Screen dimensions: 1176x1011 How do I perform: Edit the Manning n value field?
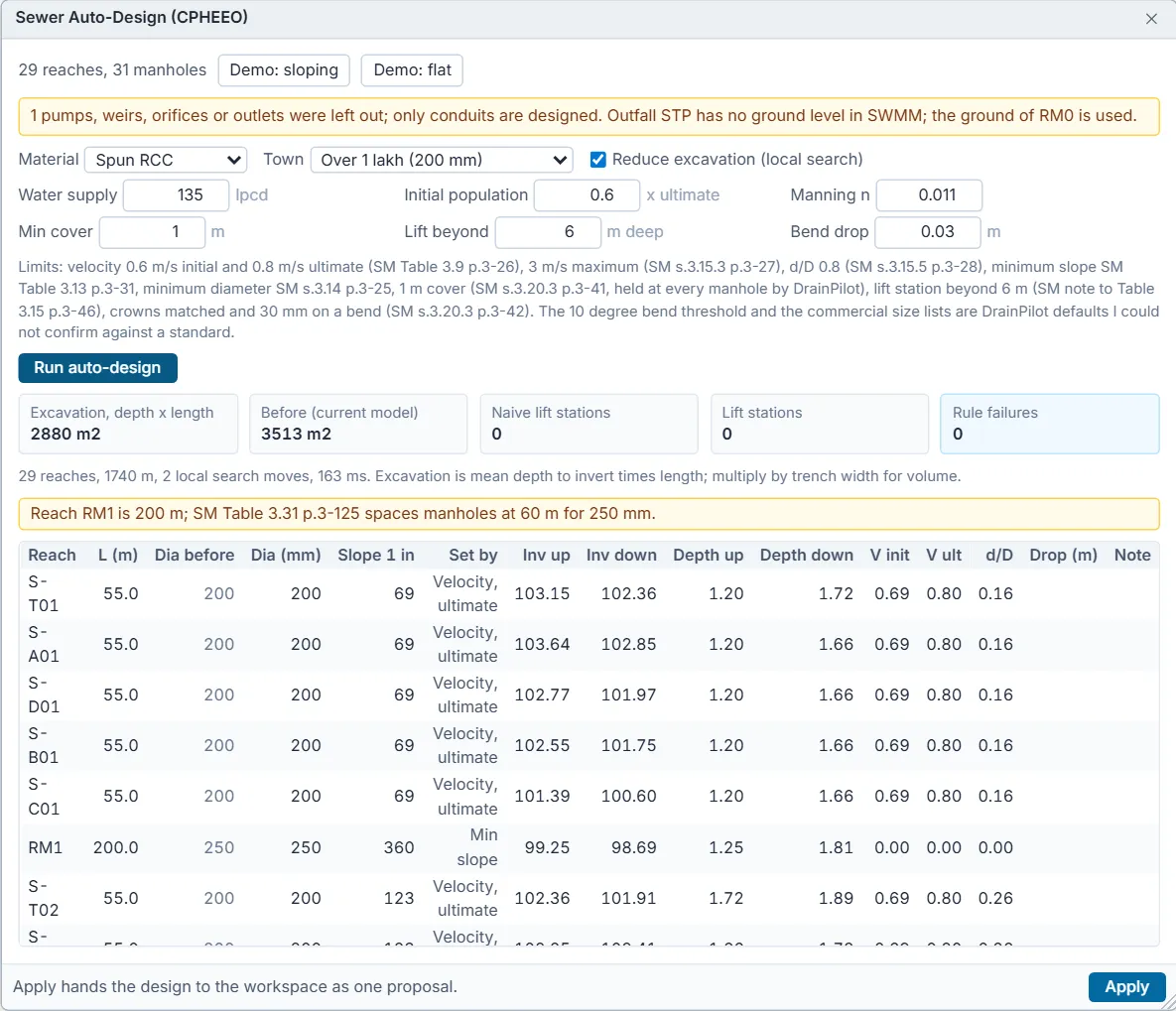pos(929,195)
